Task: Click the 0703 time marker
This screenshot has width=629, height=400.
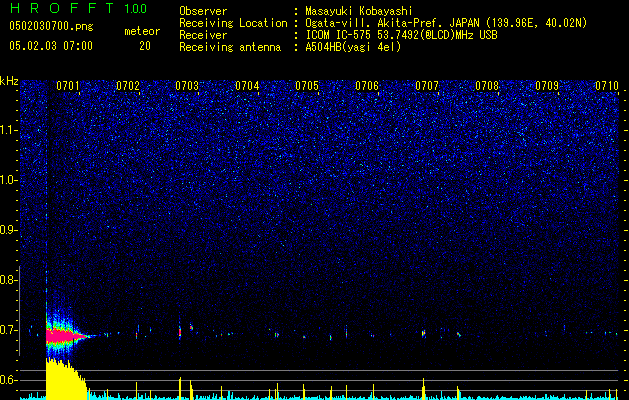Action: (x=187, y=85)
